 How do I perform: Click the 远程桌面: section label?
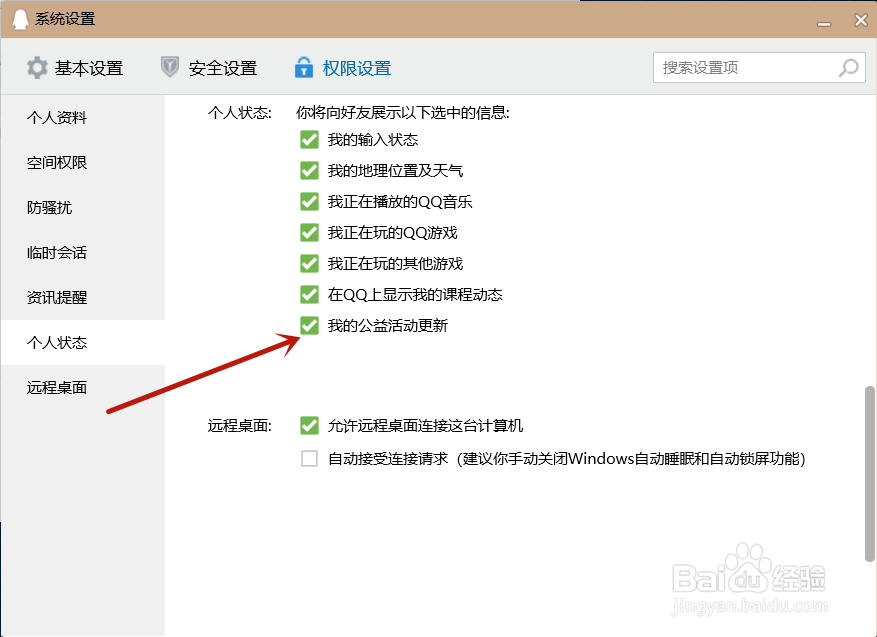239,426
